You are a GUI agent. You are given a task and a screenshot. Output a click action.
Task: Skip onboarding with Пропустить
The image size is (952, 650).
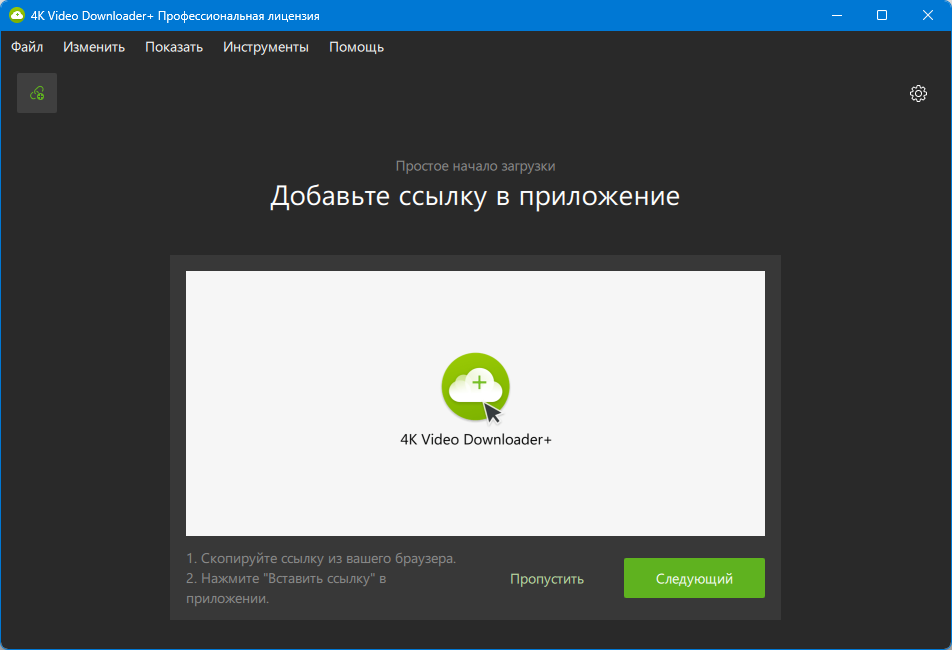546,578
